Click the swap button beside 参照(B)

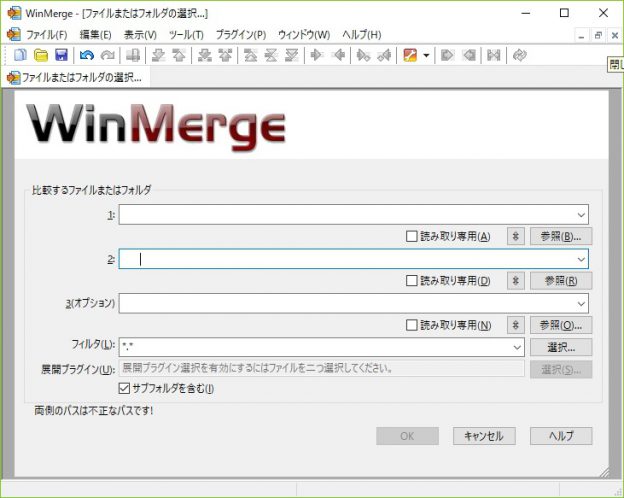[x=516, y=236]
